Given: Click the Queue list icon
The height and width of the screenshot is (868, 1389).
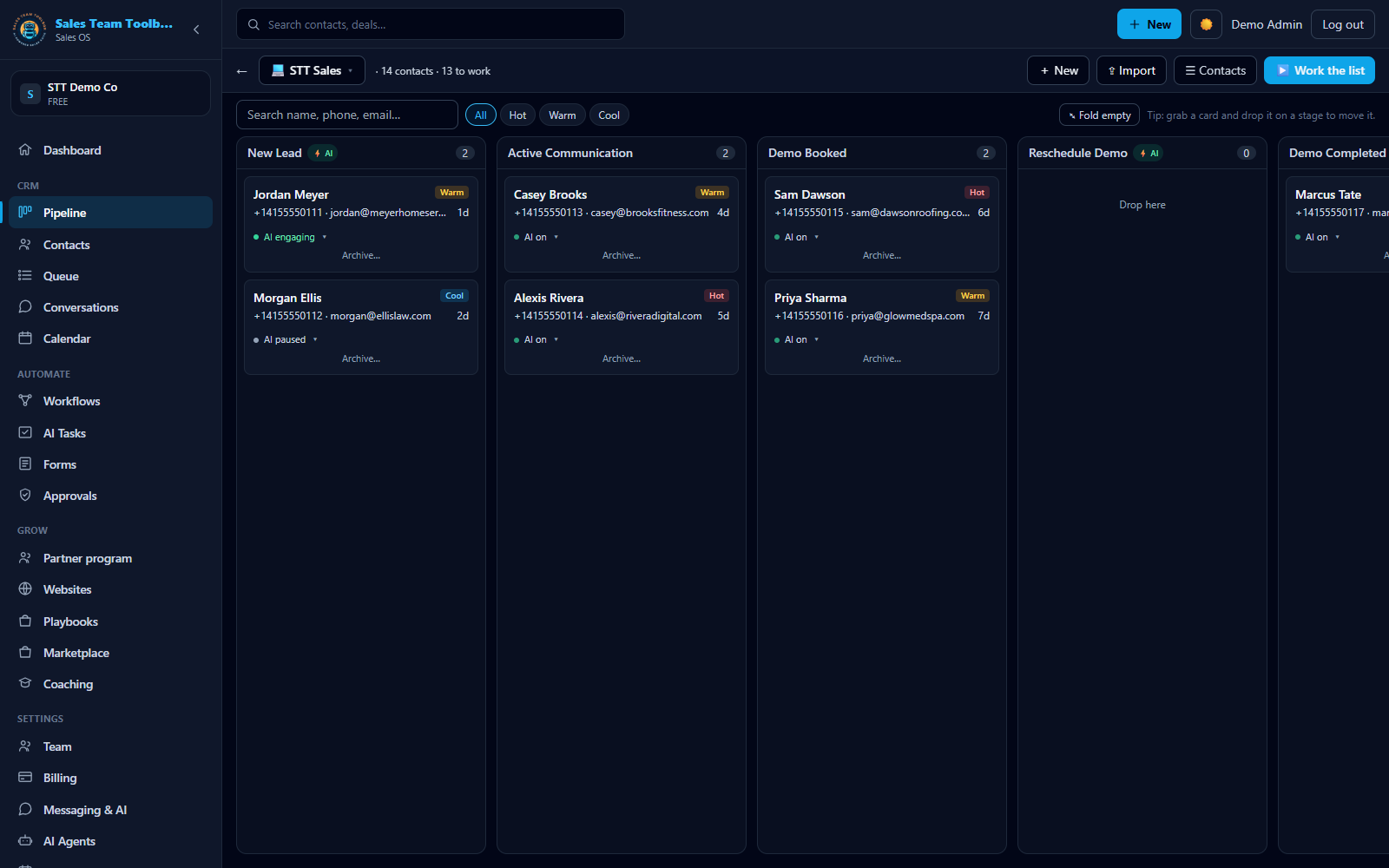Looking at the screenshot, I should [25, 276].
